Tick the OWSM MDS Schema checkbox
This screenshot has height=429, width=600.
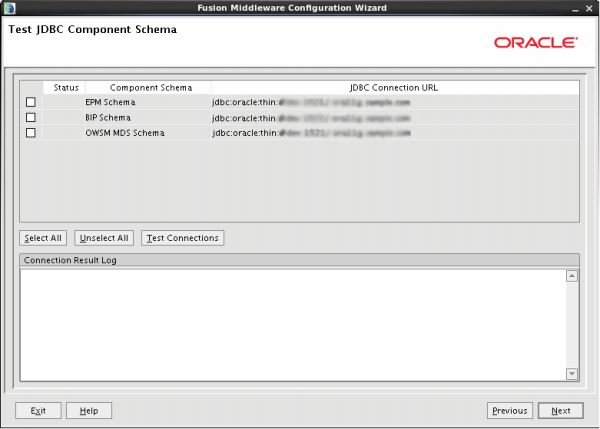(x=30, y=132)
